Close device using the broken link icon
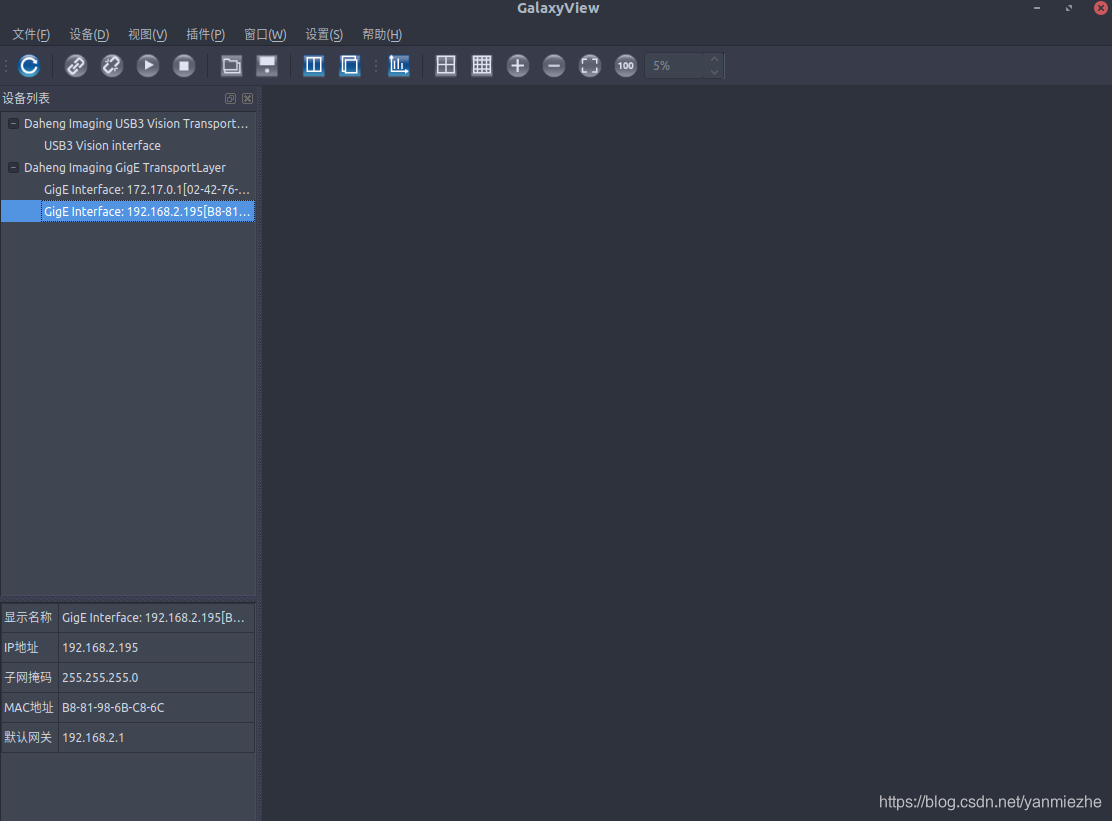Screen dimensions: 1112x821 click(111, 65)
